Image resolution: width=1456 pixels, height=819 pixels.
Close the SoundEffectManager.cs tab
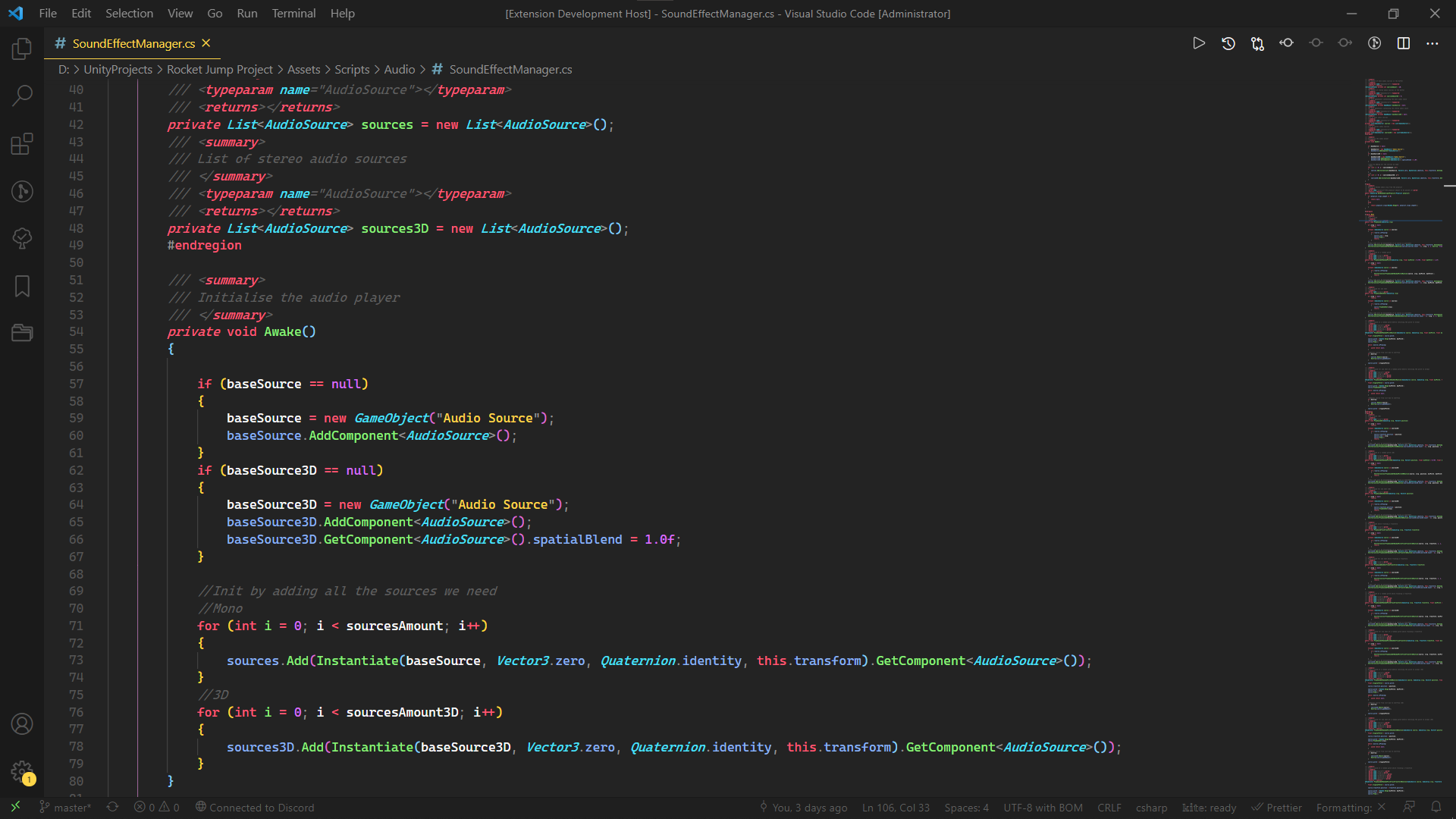[x=206, y=43]
